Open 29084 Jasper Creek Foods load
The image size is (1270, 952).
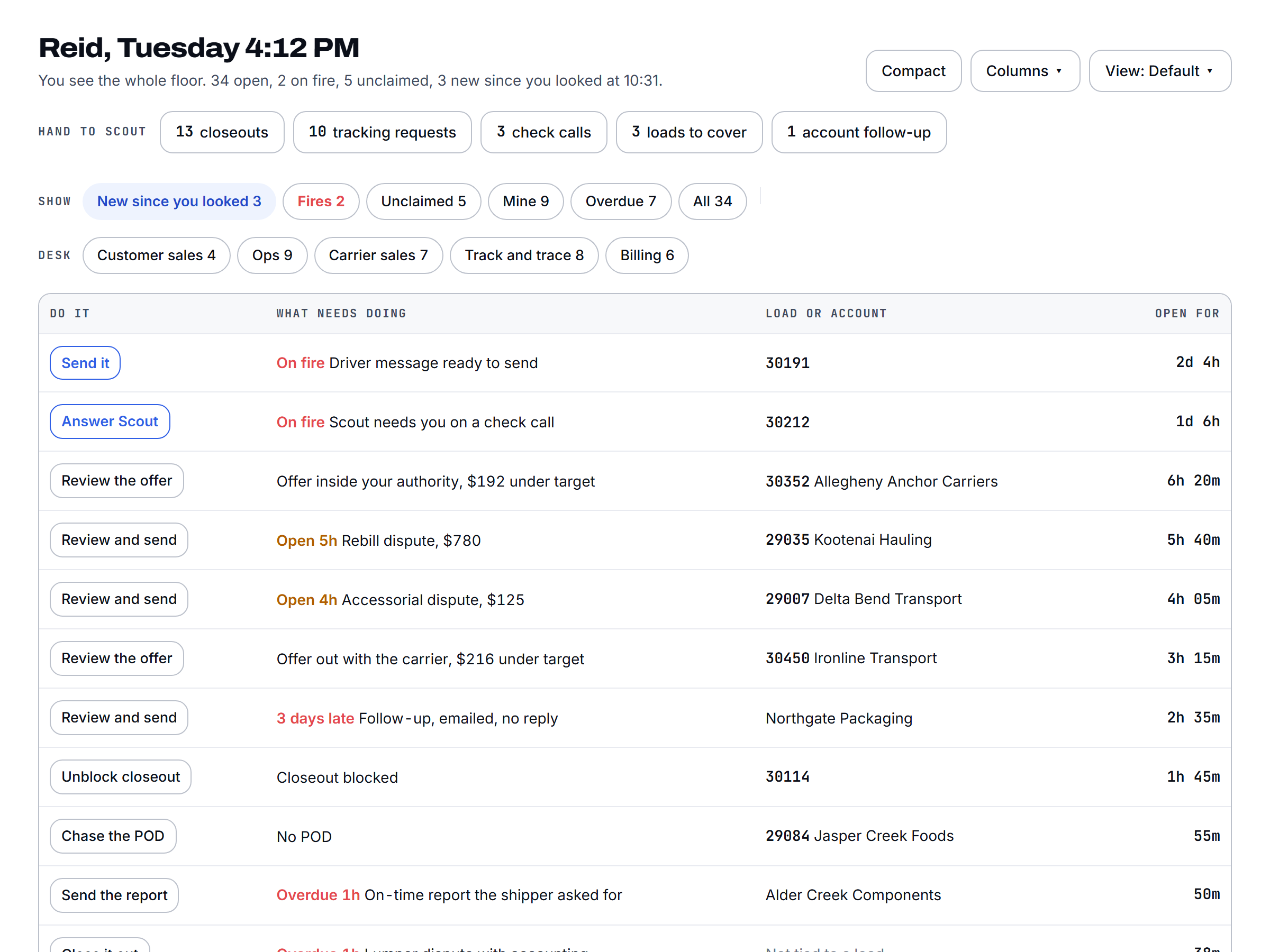coord(859,836)
